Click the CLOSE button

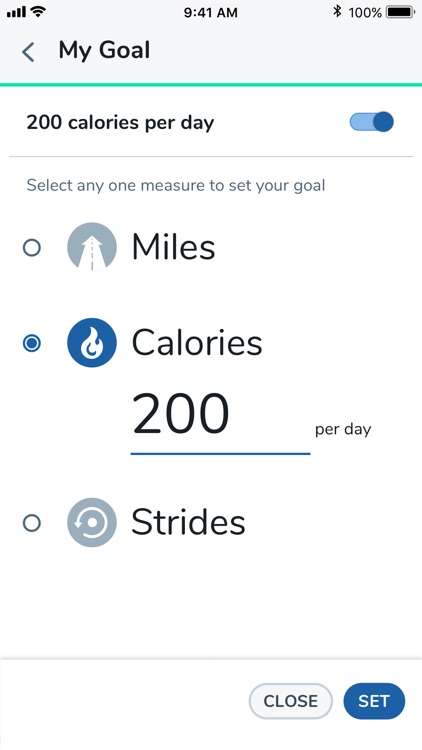290,701
